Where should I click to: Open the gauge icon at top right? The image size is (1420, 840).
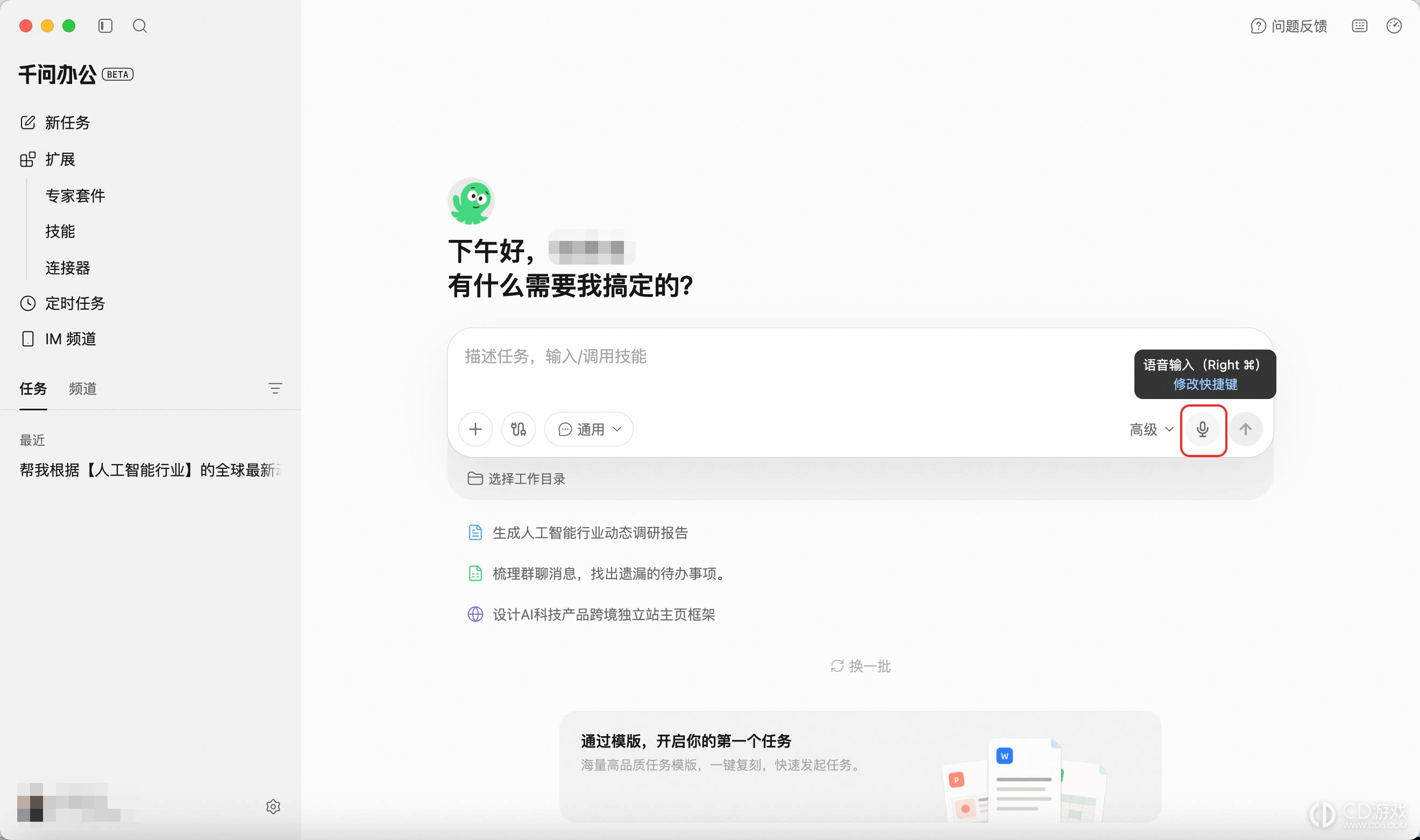1394,26
